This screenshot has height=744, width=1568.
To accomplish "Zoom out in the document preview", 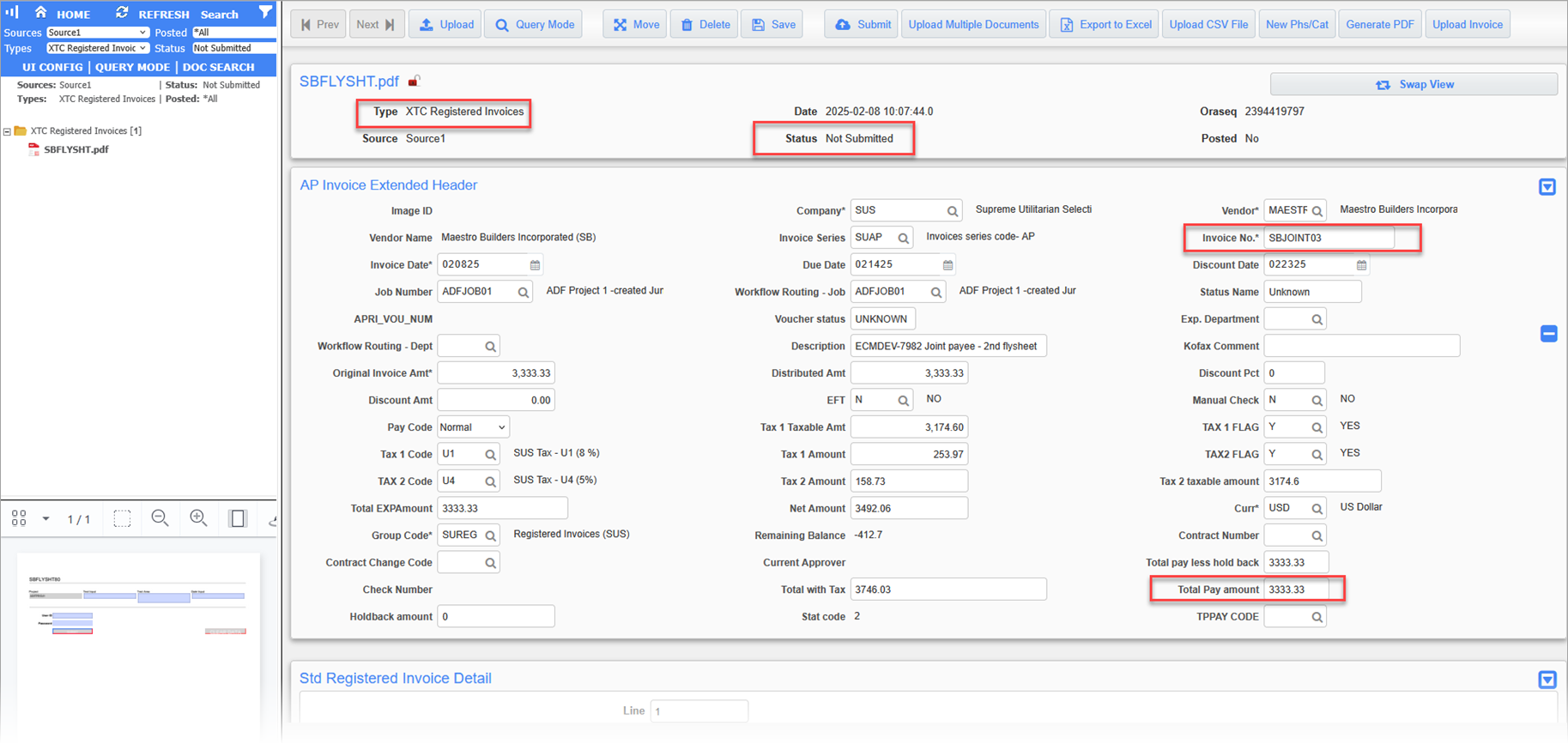I will pyautogui.click(x=160, y=518).
